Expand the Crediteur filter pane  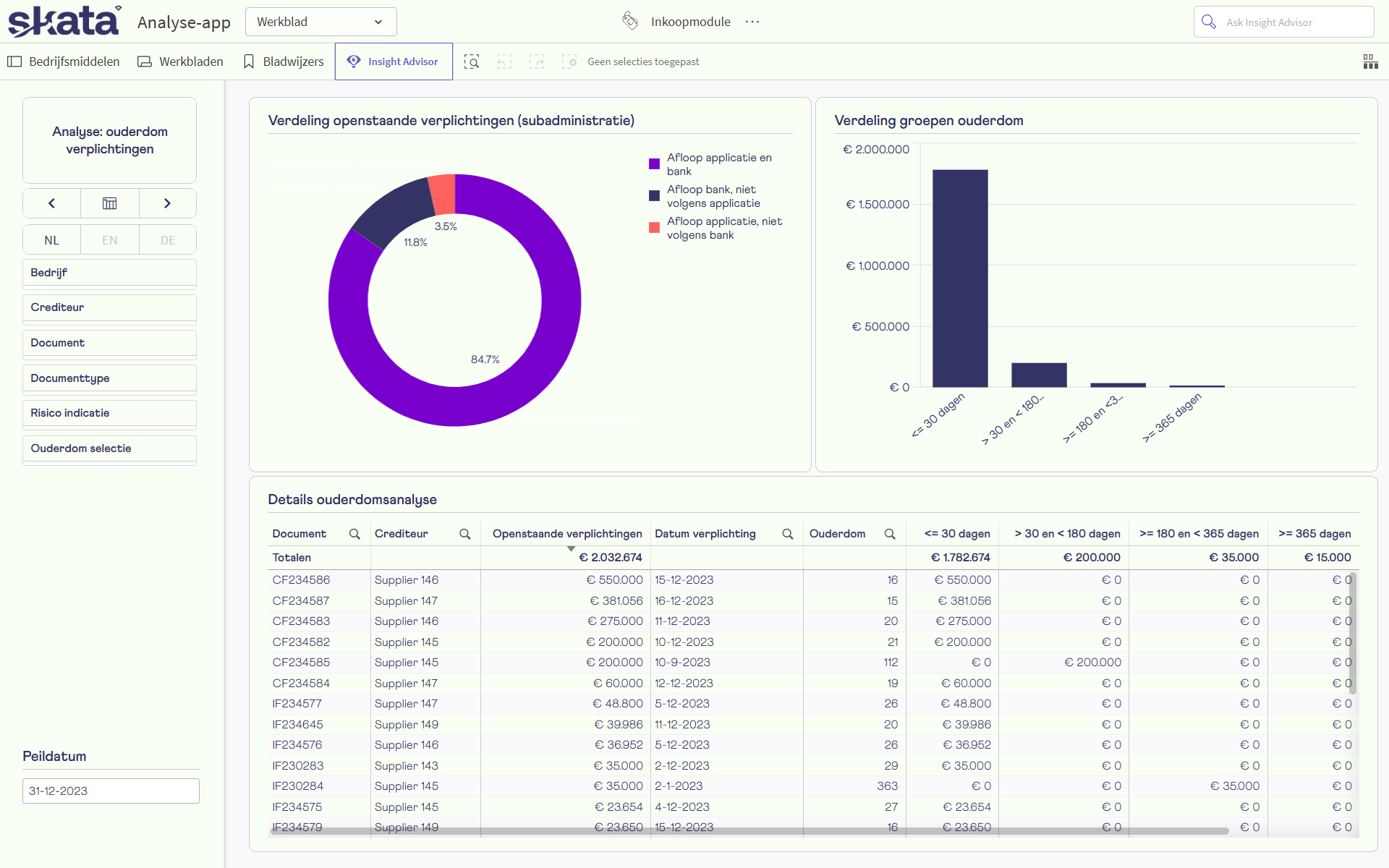click(x=109, y=307)
